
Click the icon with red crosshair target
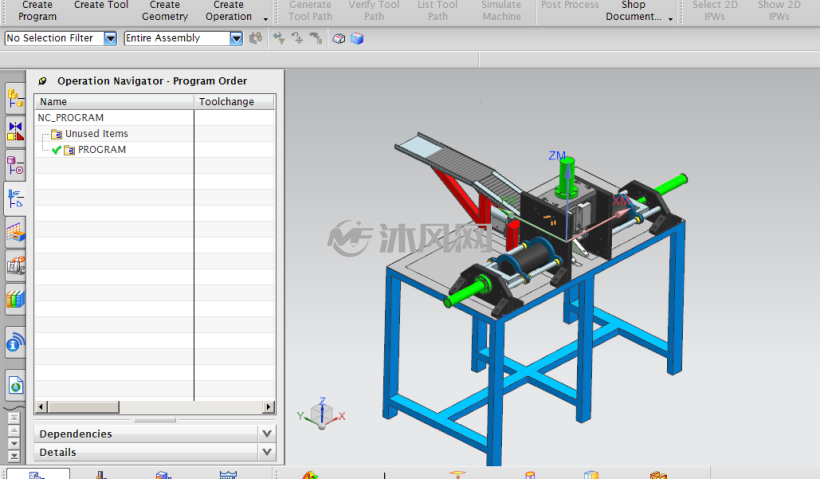pyautogui.click(x=297, y=38)
